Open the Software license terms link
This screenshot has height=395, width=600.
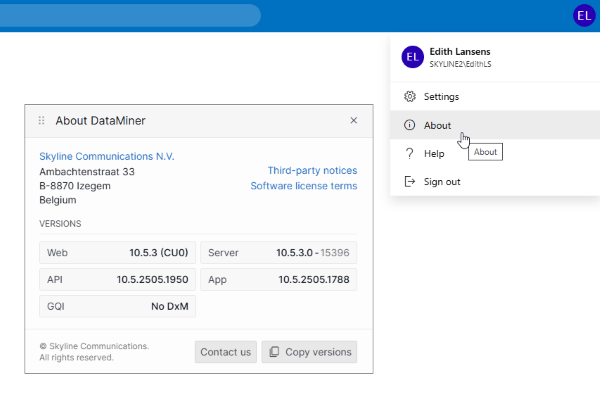click(304, 186)
